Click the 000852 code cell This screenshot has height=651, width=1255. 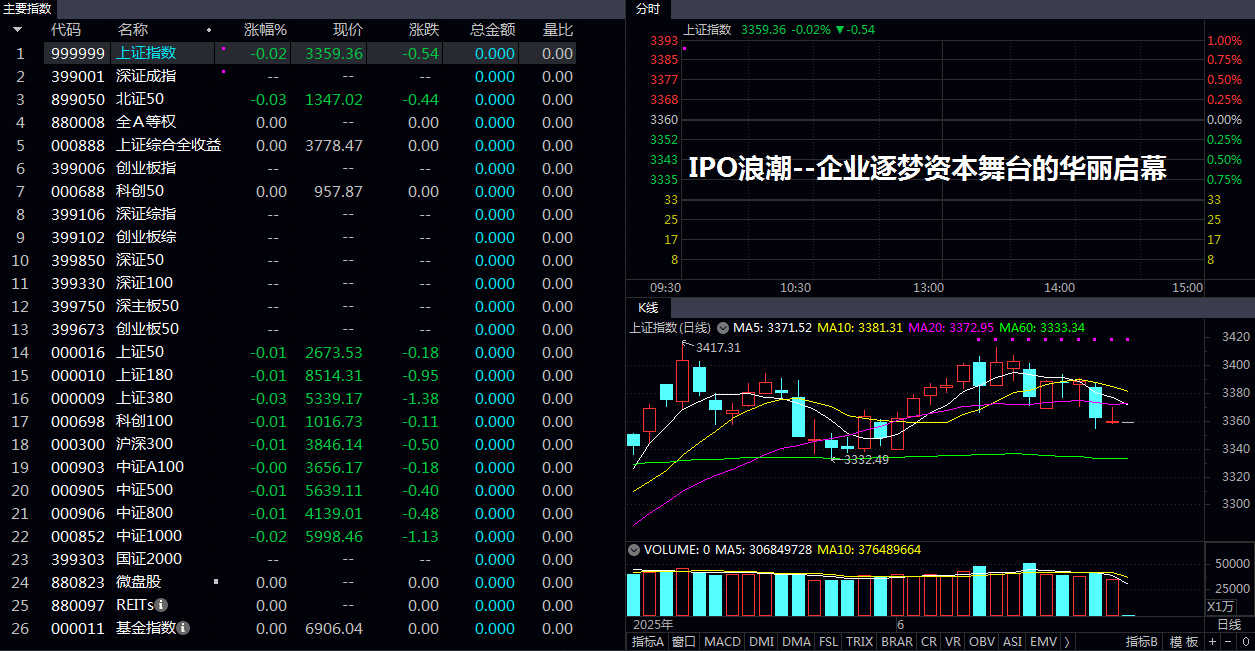[78, 536]
